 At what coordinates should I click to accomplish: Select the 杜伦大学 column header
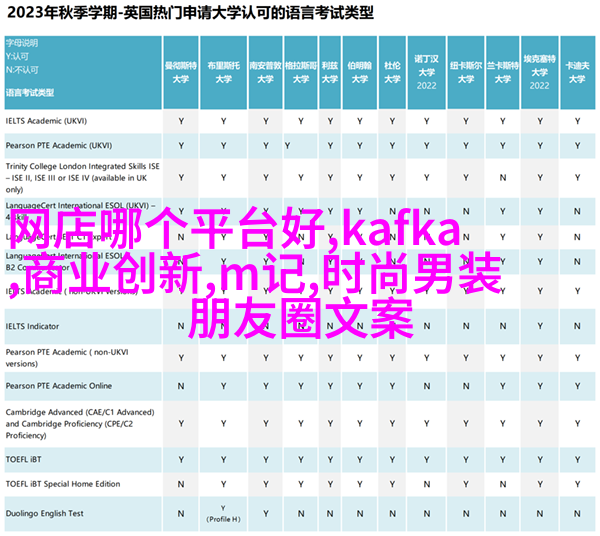(x=392, y=72)
